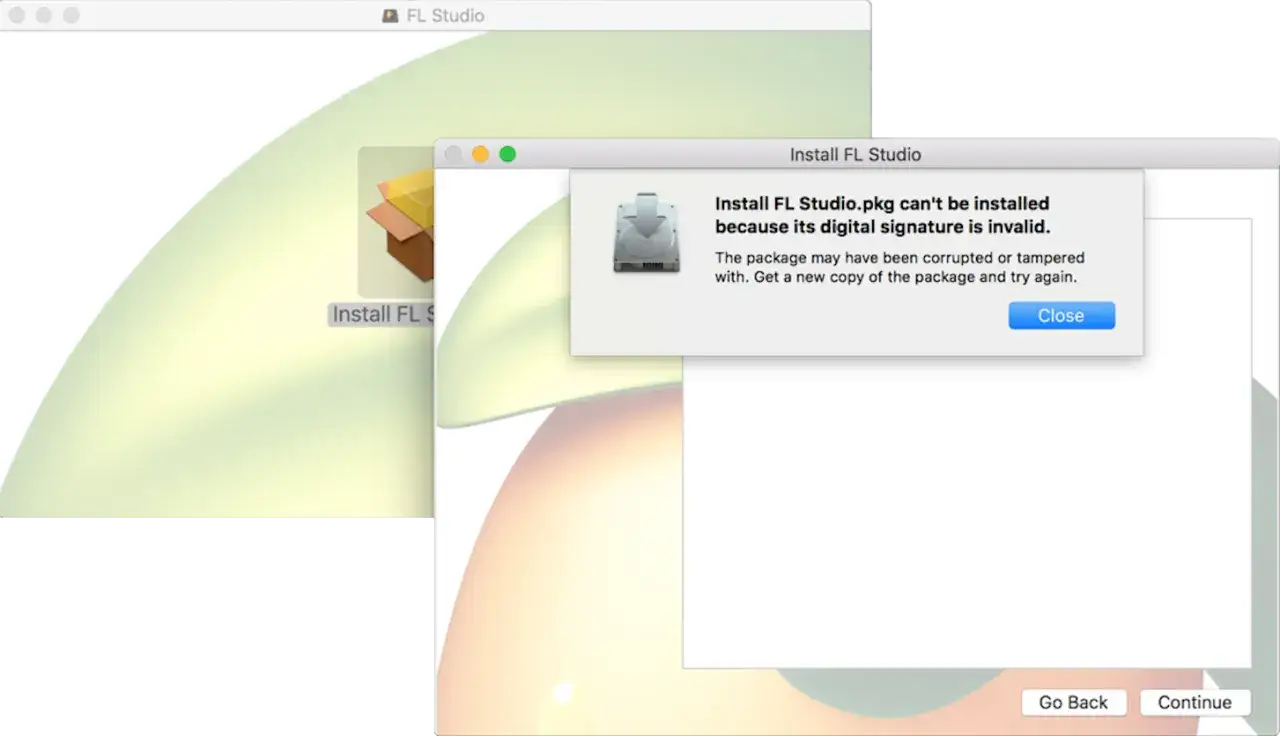Zoom the Install FL Studio window
The height and width of the screenshot is (736, 1280).
[x=507, y=154]
